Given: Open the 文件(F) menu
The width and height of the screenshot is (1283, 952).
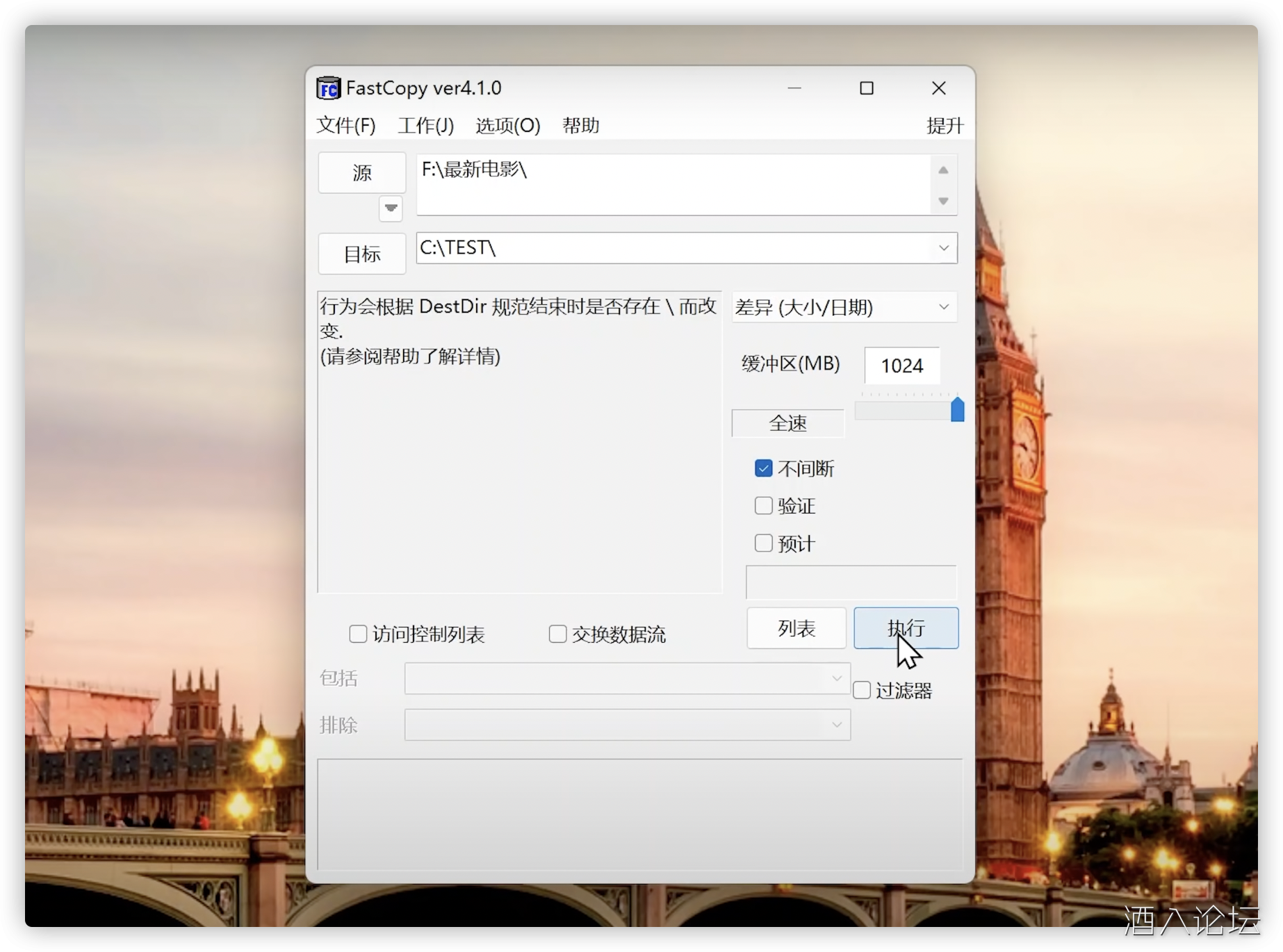Looking at the screenshot, I should click(x=346, y=126).
